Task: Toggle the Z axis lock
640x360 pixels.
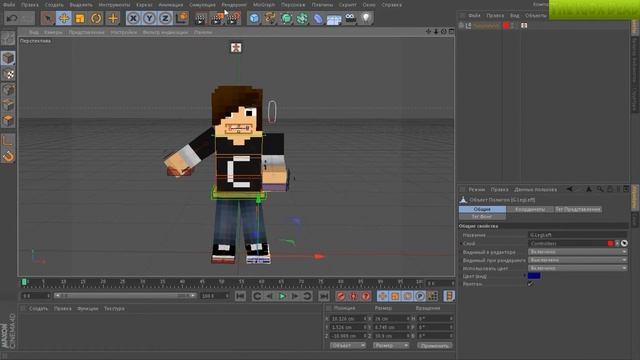Action: 165,18
